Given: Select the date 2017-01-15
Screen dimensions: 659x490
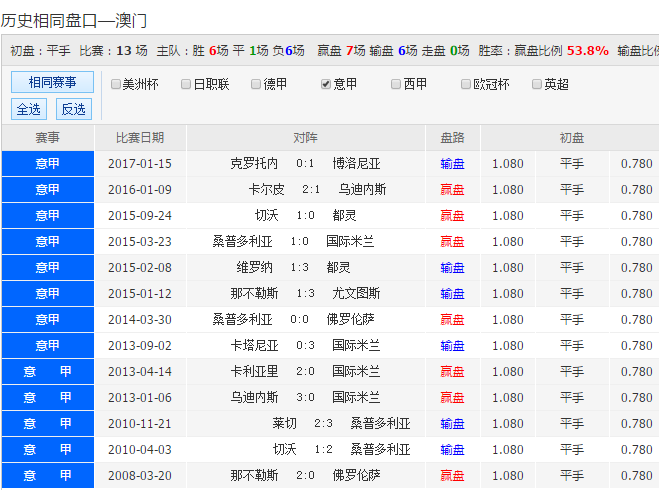Looking at the screenshot, I should click(140, 163).
